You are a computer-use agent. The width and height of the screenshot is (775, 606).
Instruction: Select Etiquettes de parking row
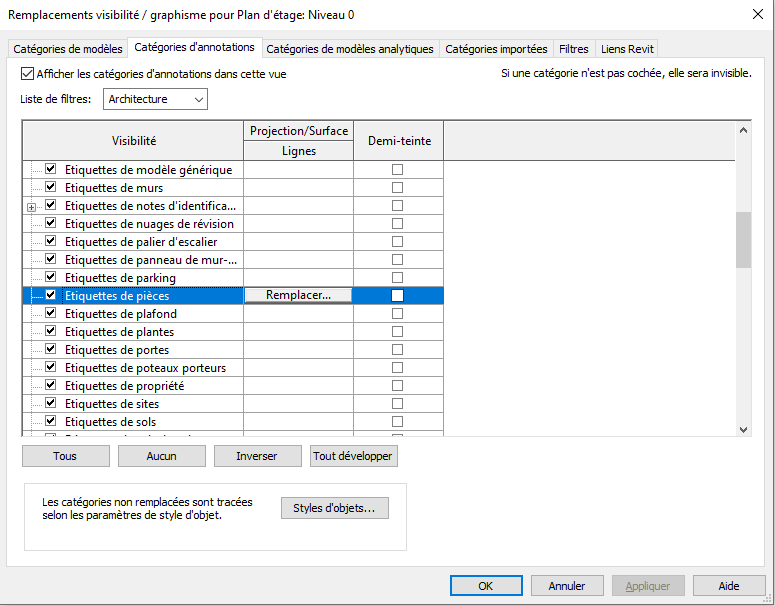coord(120,278)
